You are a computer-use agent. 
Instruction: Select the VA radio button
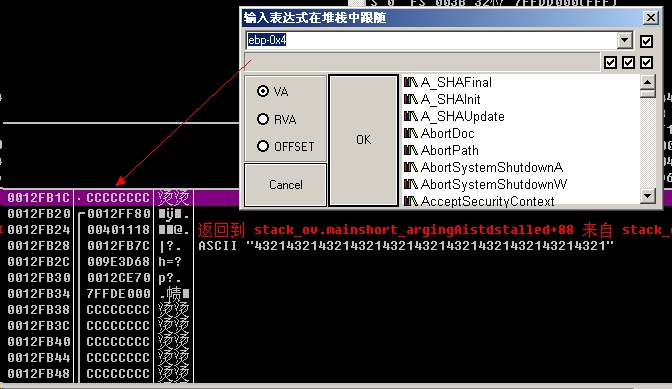[x=263, y=91]
